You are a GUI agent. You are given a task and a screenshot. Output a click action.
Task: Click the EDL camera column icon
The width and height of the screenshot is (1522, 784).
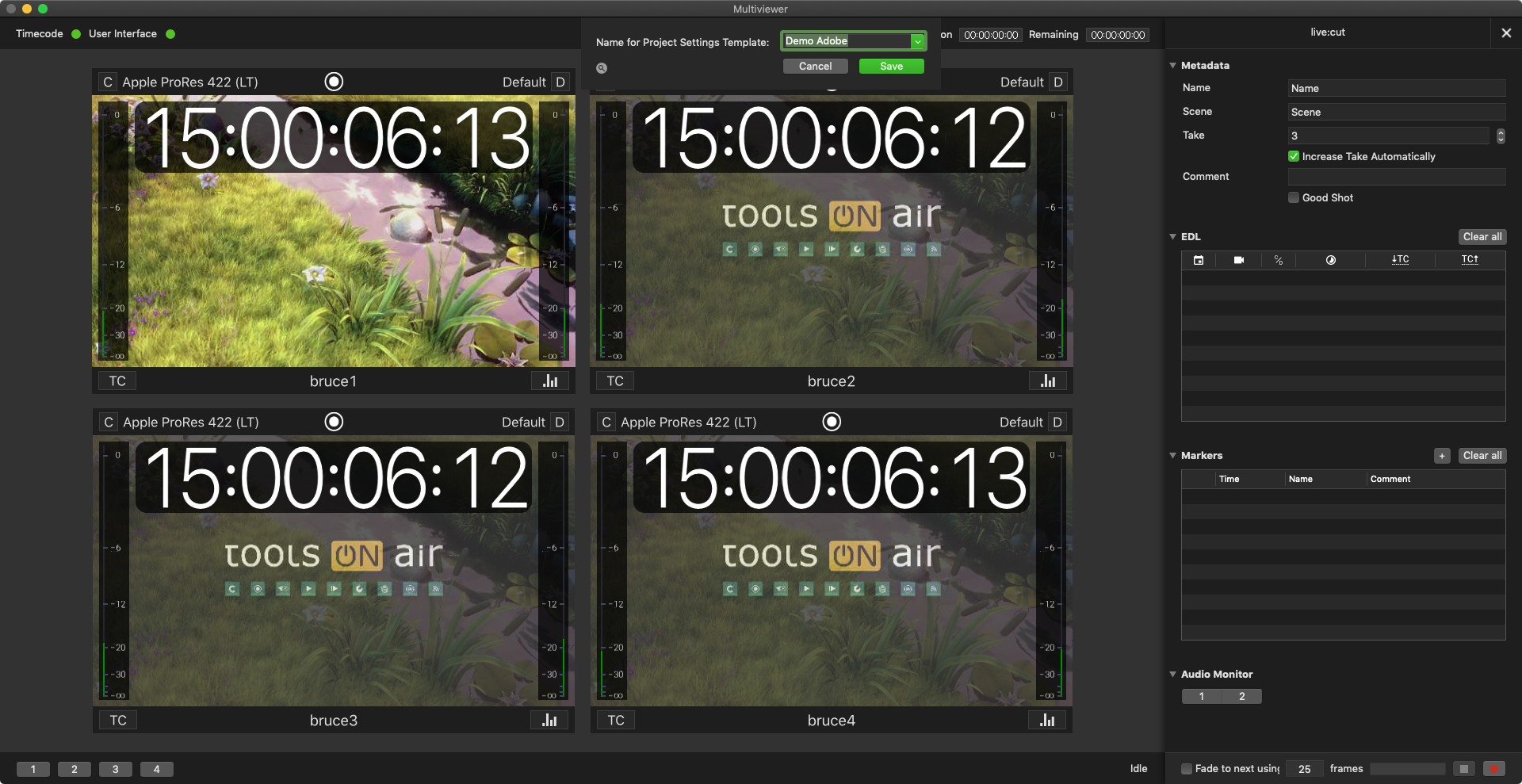pyautogui.click(x=1239, y=260)
